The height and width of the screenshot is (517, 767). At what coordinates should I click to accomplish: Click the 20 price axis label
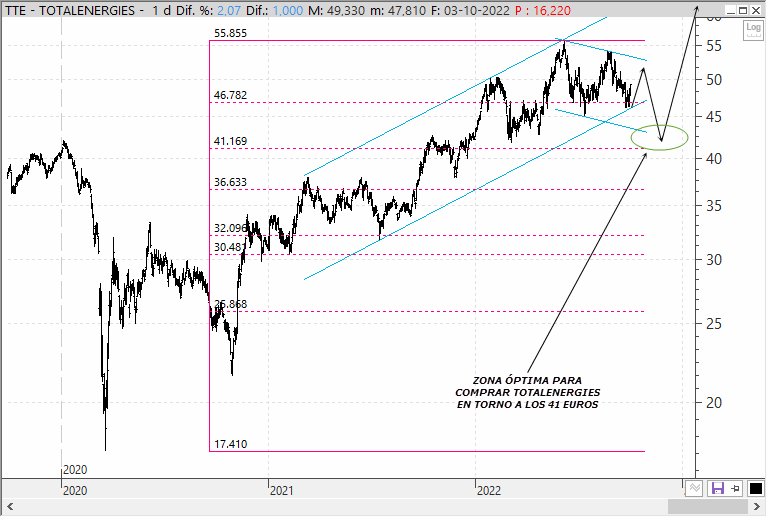pyautogui.click(x=714, y=403)
